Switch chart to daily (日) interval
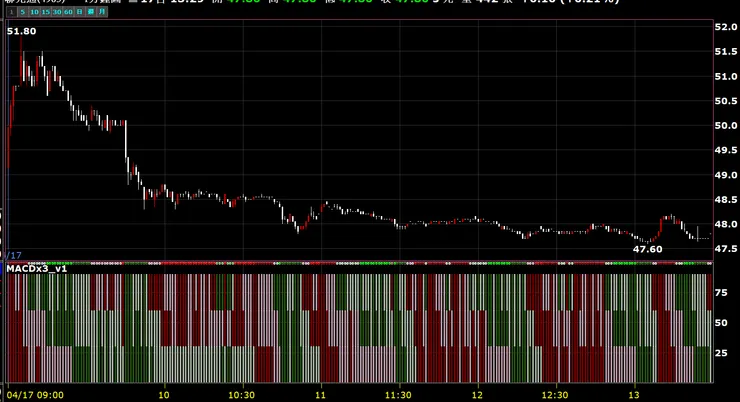Screen dimensions: 740x402 [x=80, y=12]
